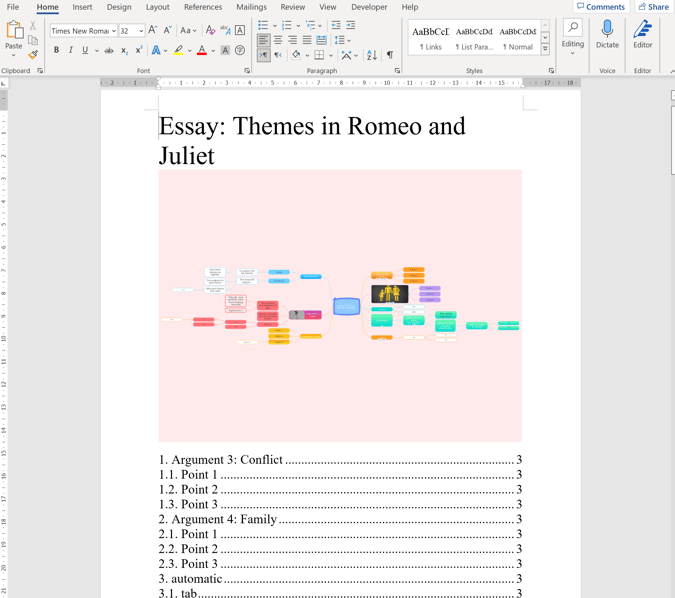Click the Argument 3: Conflict contents entry
The width and height of the screenshot is (675, 598).
tap(340, 460)
